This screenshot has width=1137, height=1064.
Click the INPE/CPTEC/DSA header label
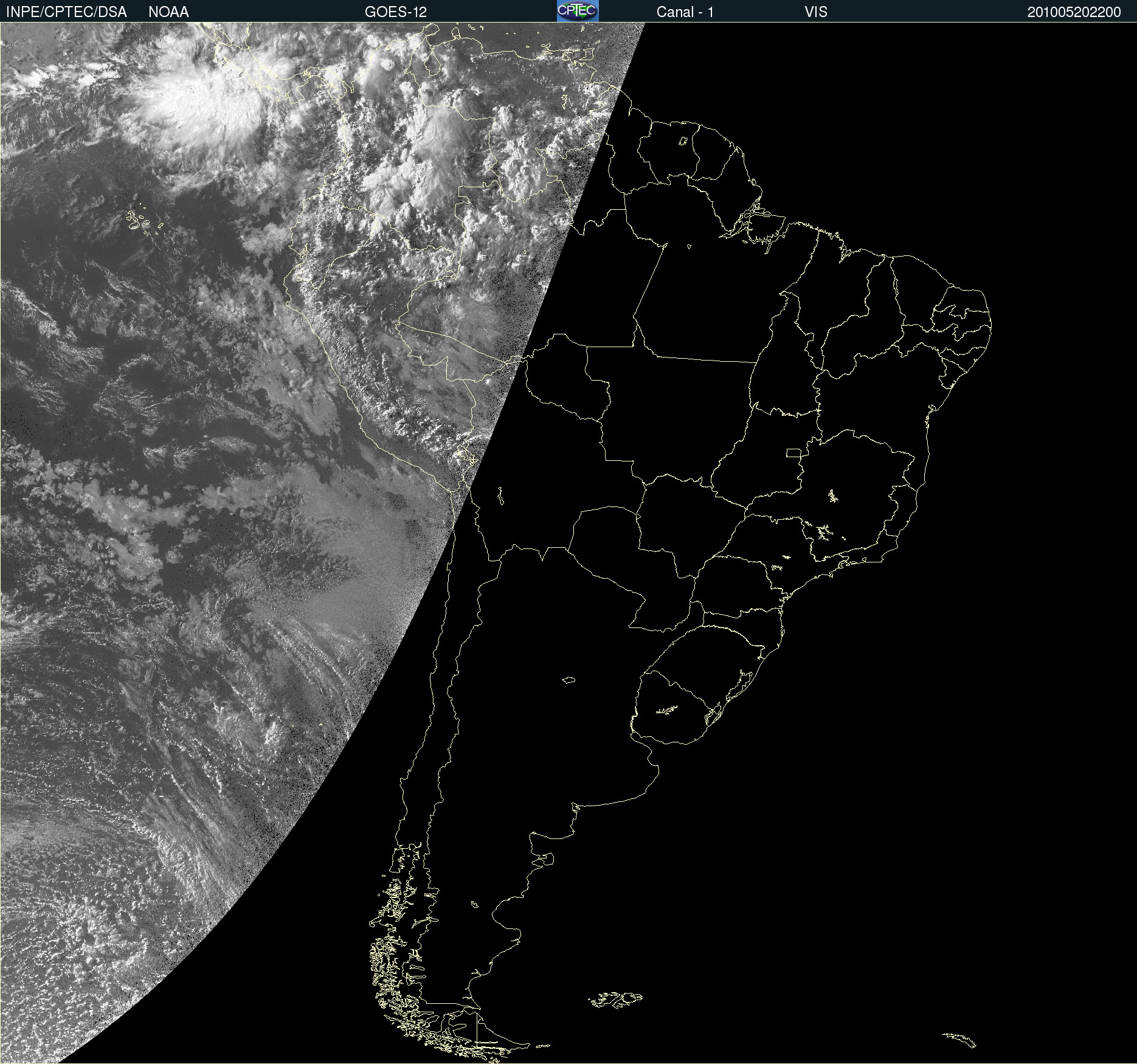point(66,12)
